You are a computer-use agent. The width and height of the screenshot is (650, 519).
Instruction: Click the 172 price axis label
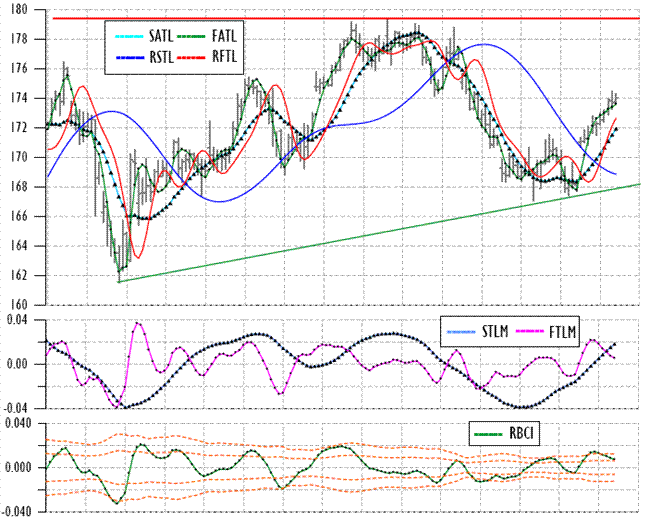coord(17,128)
